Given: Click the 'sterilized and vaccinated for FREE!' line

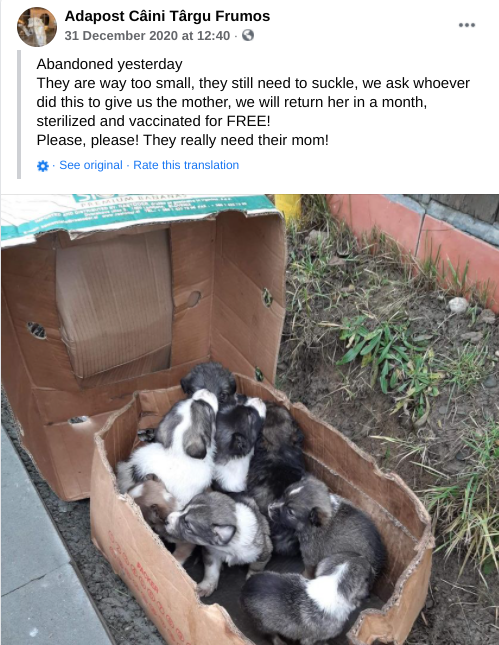Looking at the screenshot, I should [x=153, y=121].
